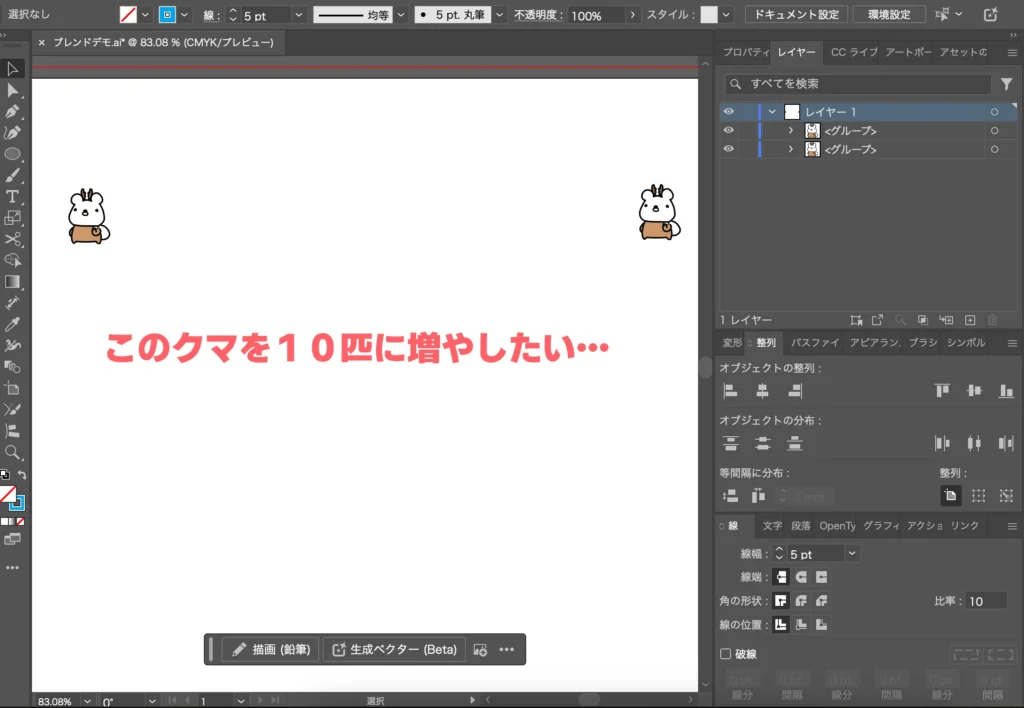Image resolution: width=1024 pixels, height=708 pixels.
Task: Switch to the プロパティ panel tab
Action: [743, 52]
